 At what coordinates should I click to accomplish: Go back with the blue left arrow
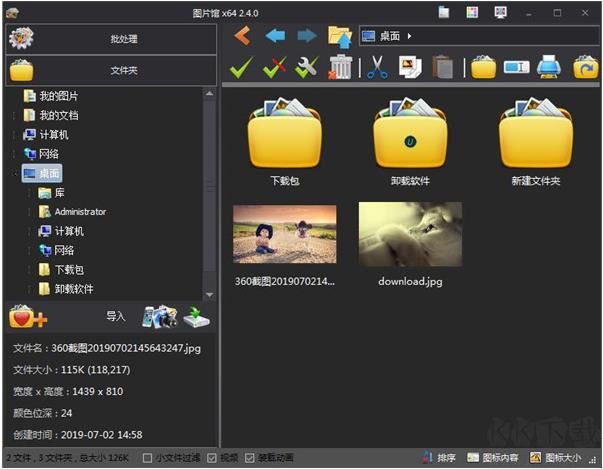(275, 36)
